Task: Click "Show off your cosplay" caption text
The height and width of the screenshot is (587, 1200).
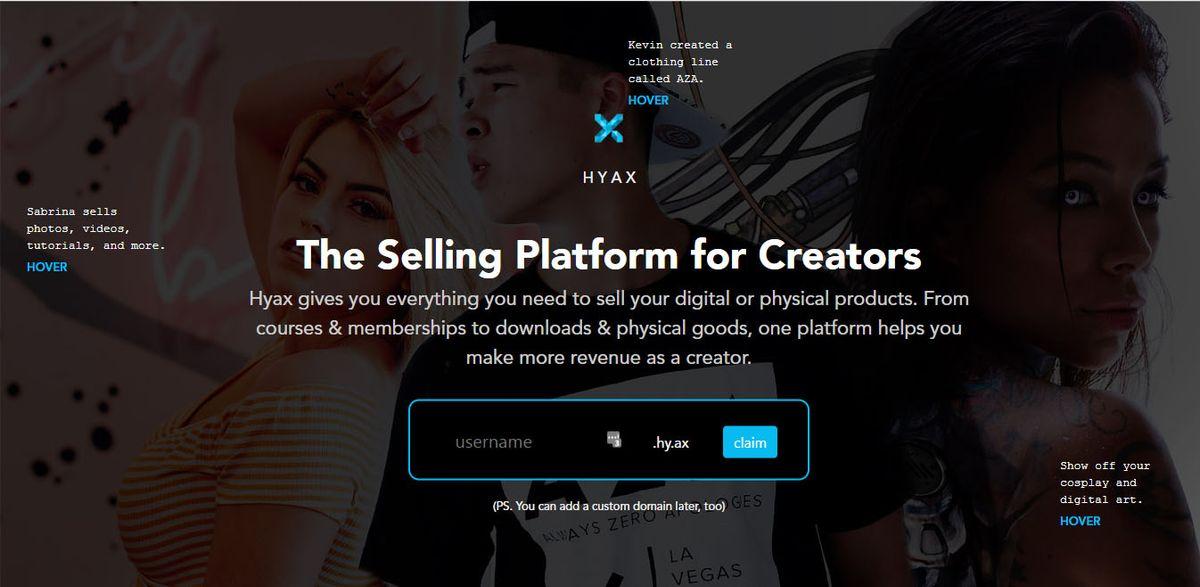Action: pos(1105,482)
